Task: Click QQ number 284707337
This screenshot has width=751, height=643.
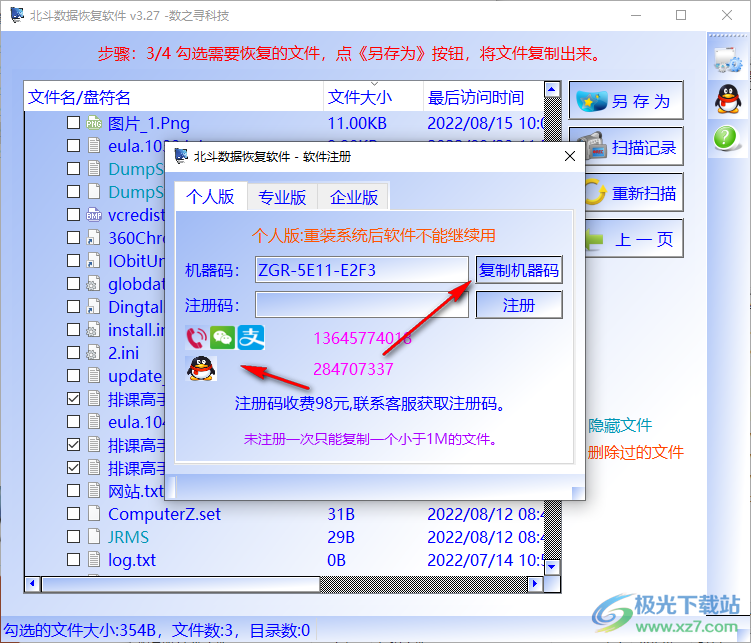Action: point(353,369)
